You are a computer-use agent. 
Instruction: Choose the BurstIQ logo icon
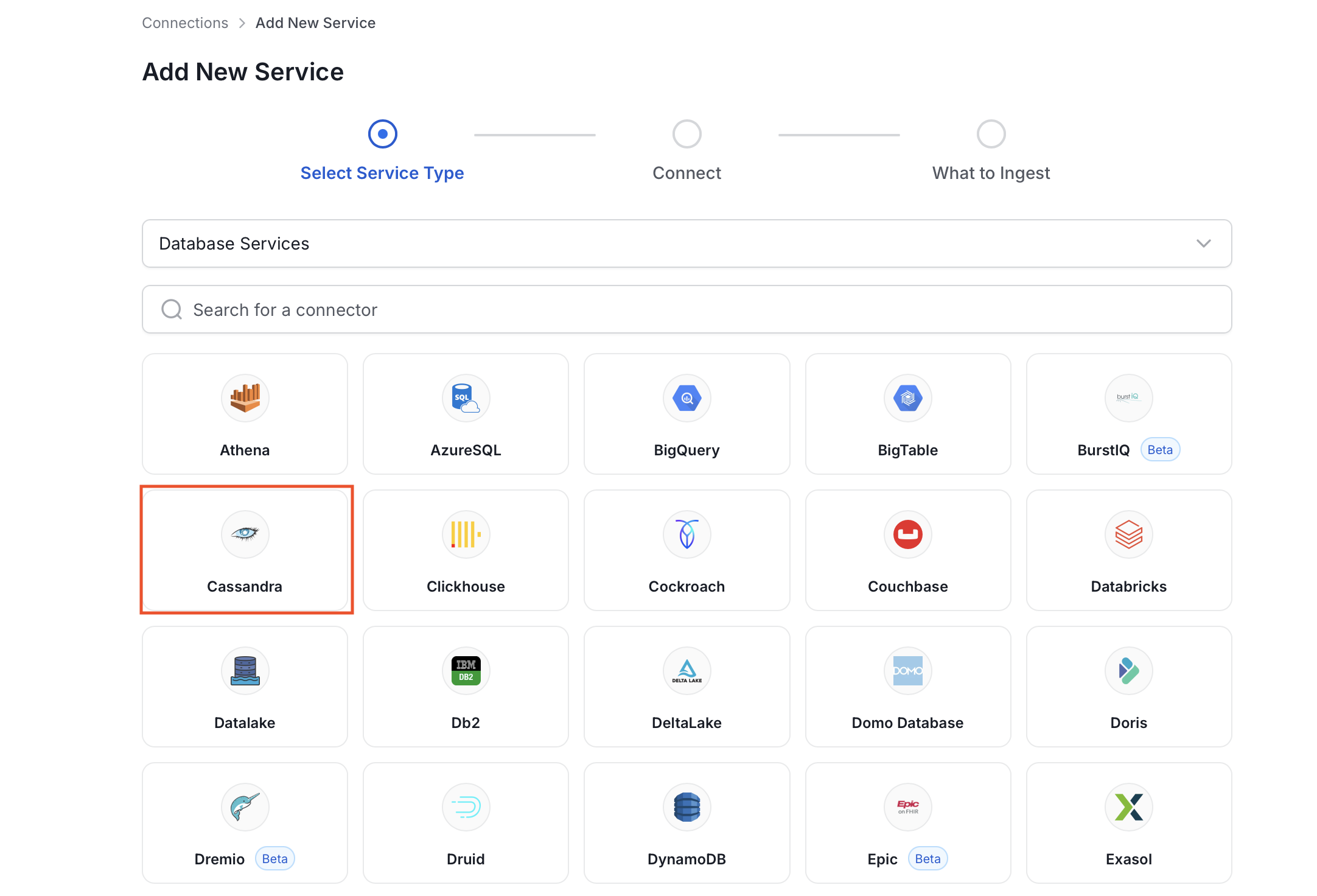[x=1129, y=398]
